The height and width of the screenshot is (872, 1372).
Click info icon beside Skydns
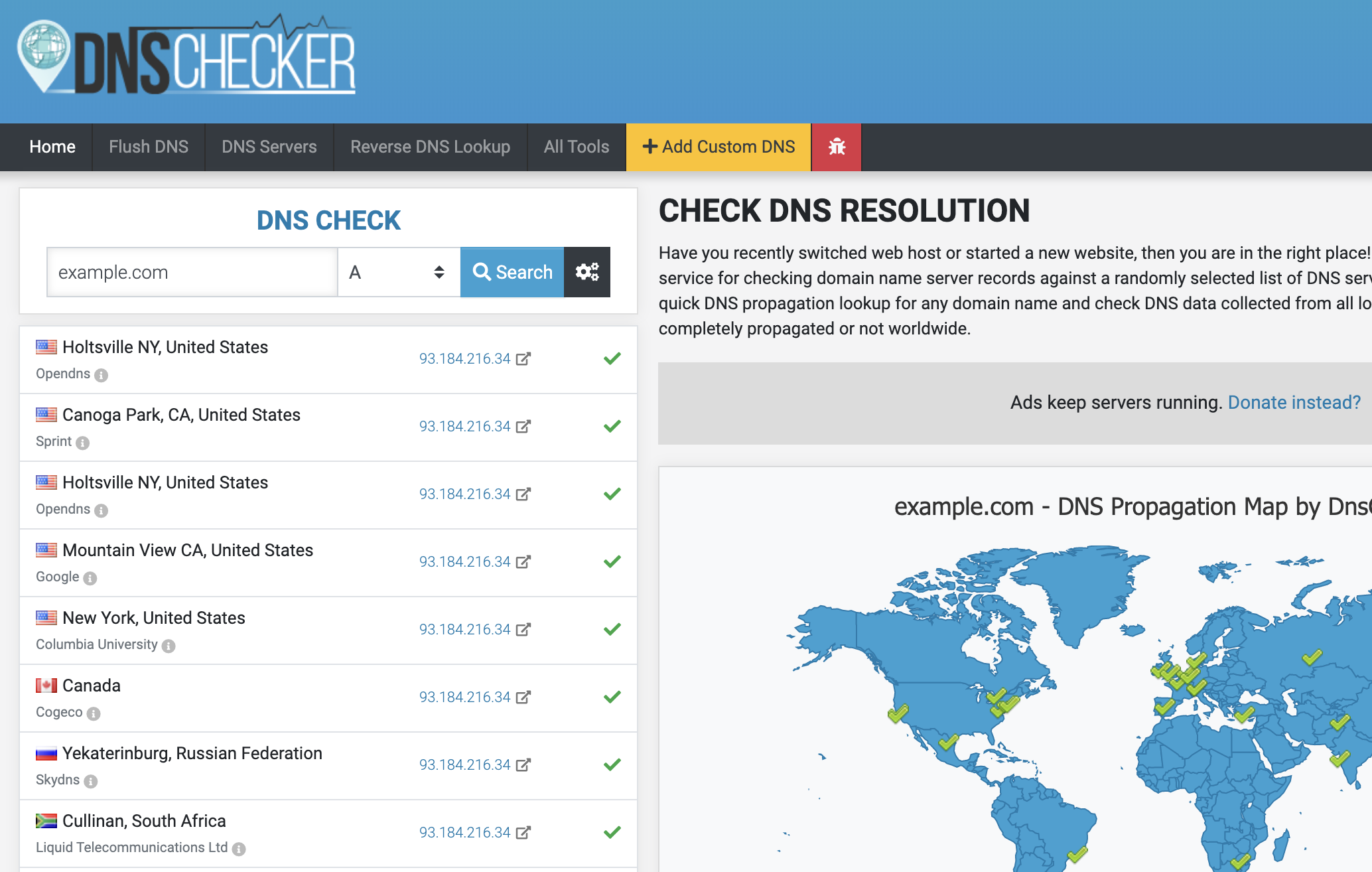pos(91,781)
